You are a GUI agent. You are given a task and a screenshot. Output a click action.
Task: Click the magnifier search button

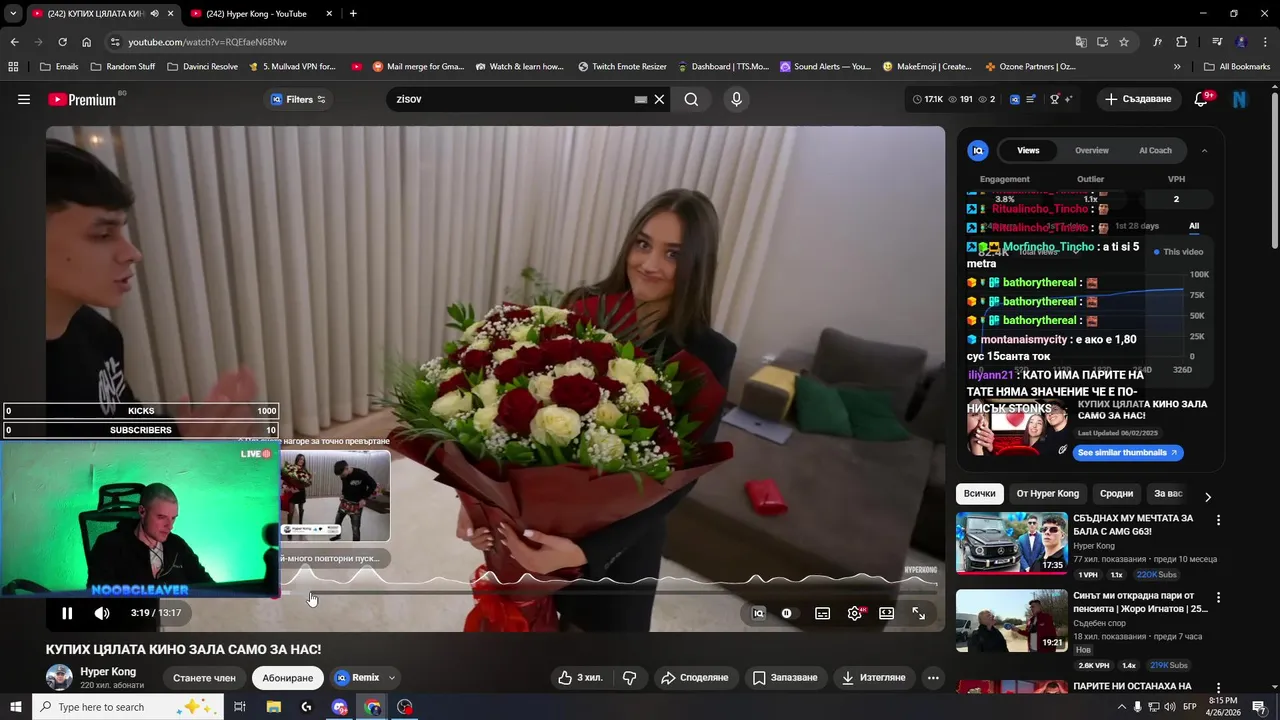tap(691, 99)
